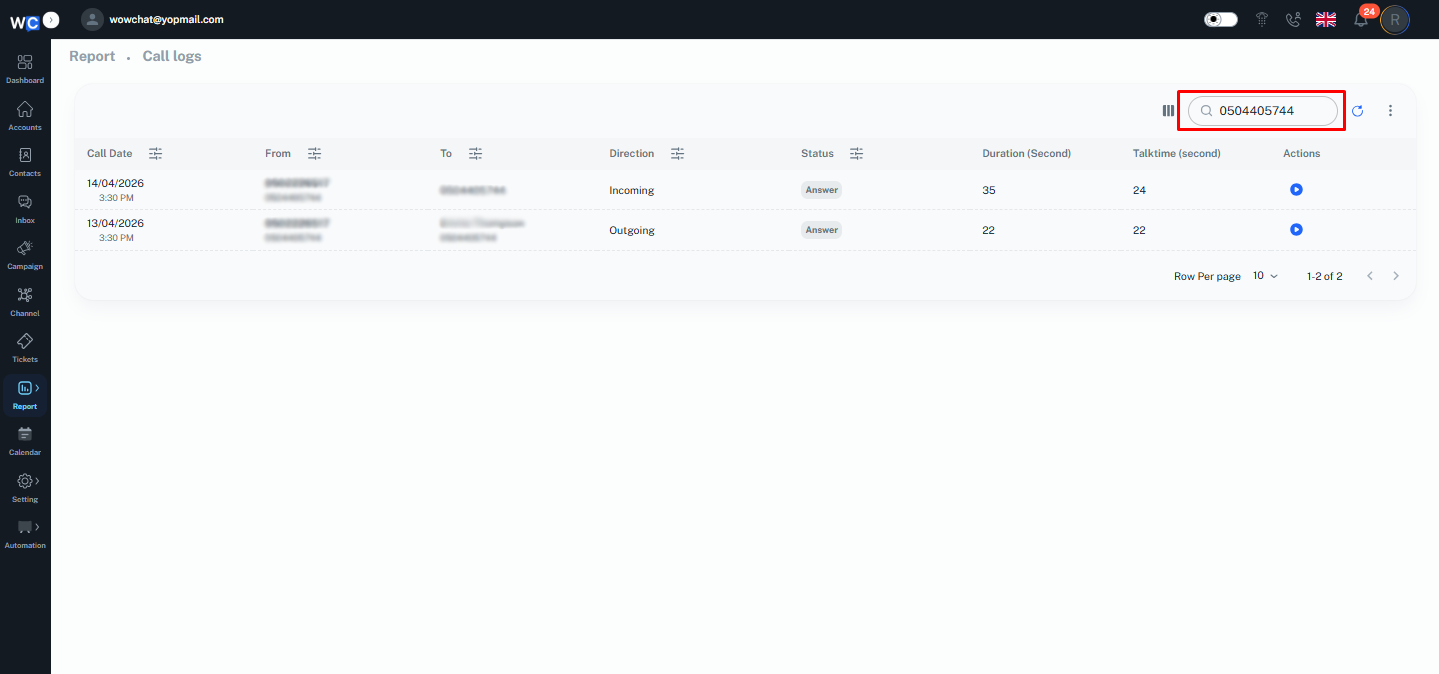Open the Call Date column filter
This screenshot has height=674, width=1439.
155,153
